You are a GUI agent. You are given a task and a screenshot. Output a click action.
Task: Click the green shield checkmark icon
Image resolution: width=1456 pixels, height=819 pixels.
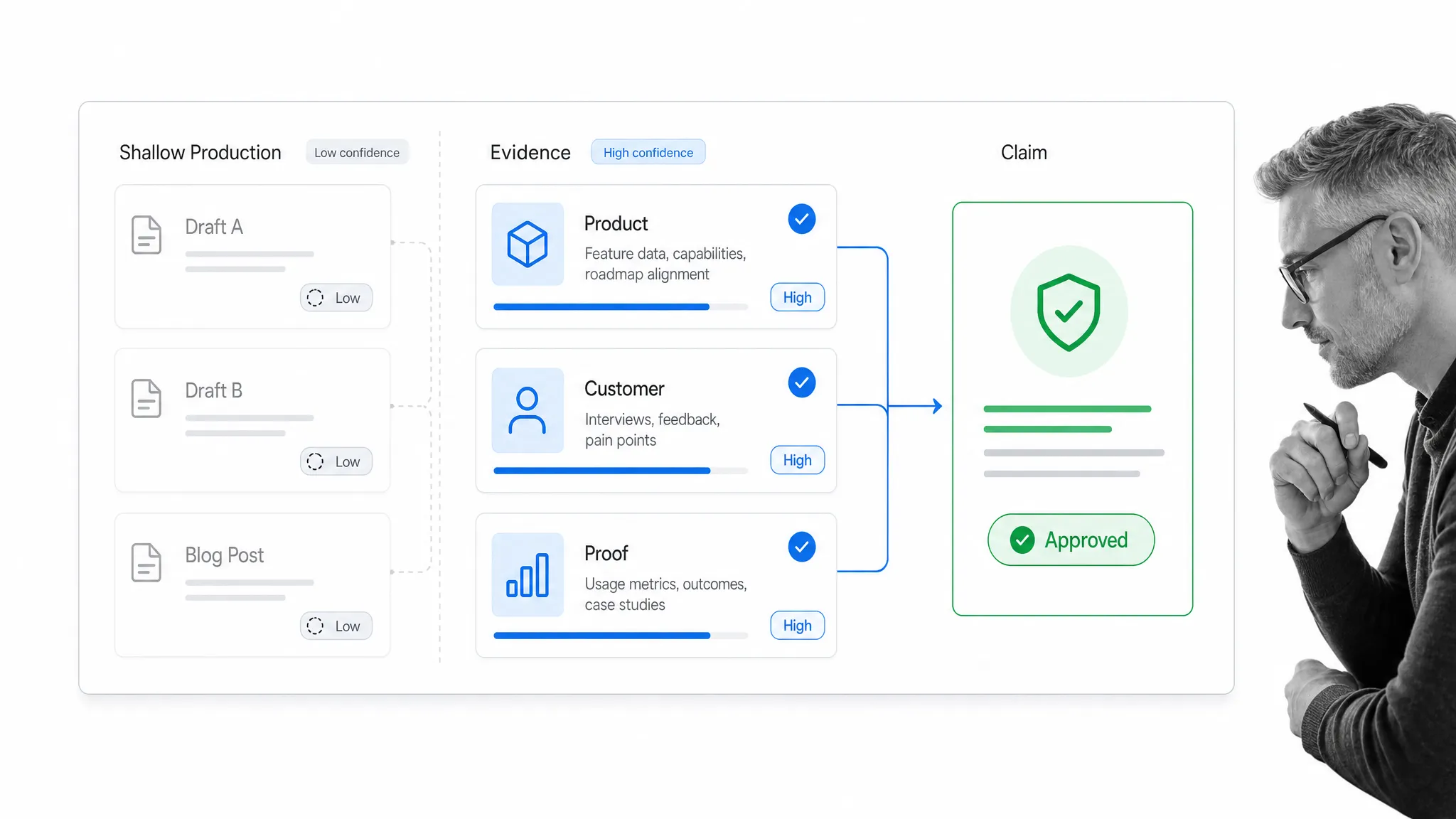1069,311
